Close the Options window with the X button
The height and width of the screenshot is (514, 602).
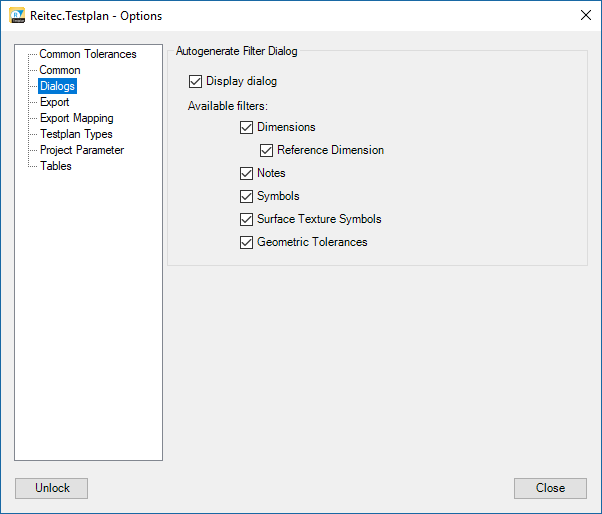pyautogui.click(x=585, y=16)
